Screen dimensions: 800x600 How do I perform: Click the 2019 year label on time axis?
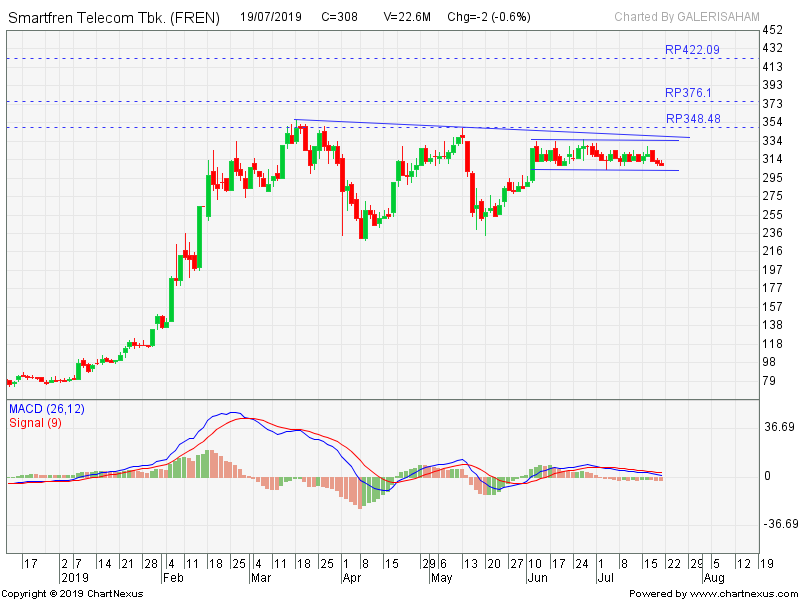point(75,578)
